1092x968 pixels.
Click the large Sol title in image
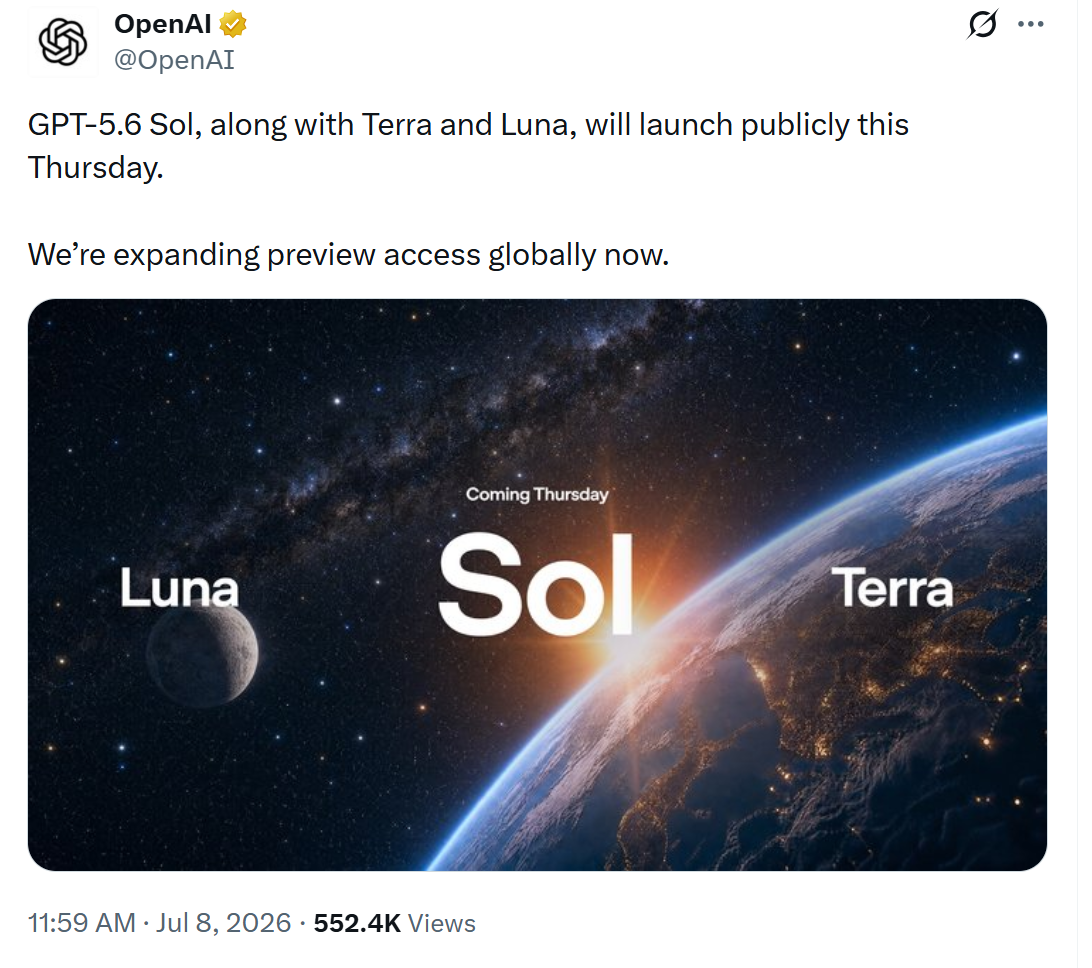[536, 584]
